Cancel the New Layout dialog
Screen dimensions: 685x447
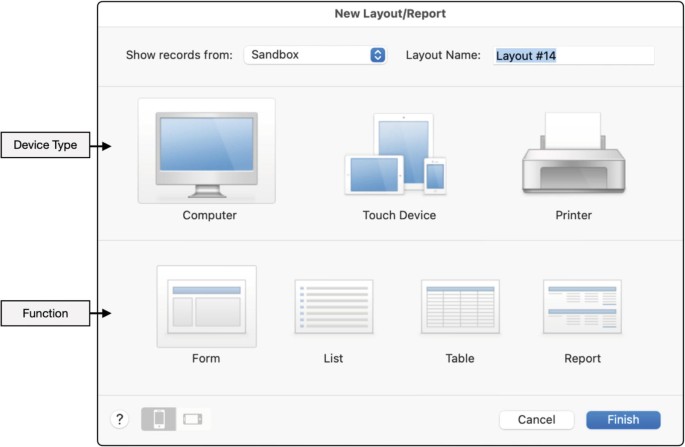tap(536, 420)
